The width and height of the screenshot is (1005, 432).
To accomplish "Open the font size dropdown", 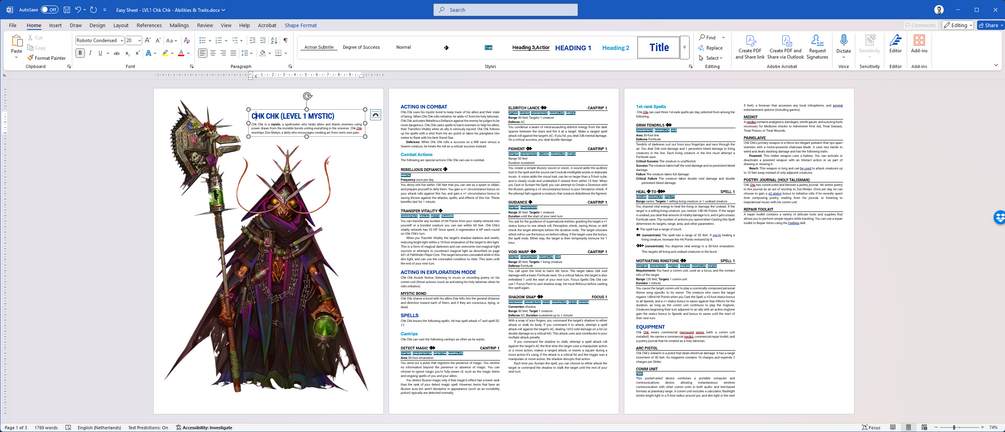I will (140, 40).
